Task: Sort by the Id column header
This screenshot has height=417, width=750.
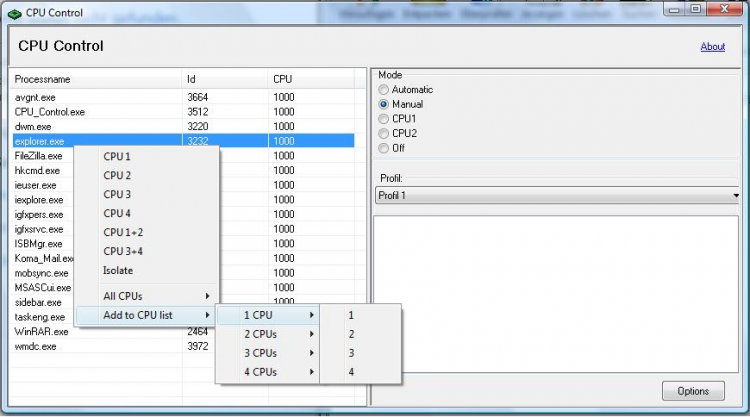Action: (224, 79)
